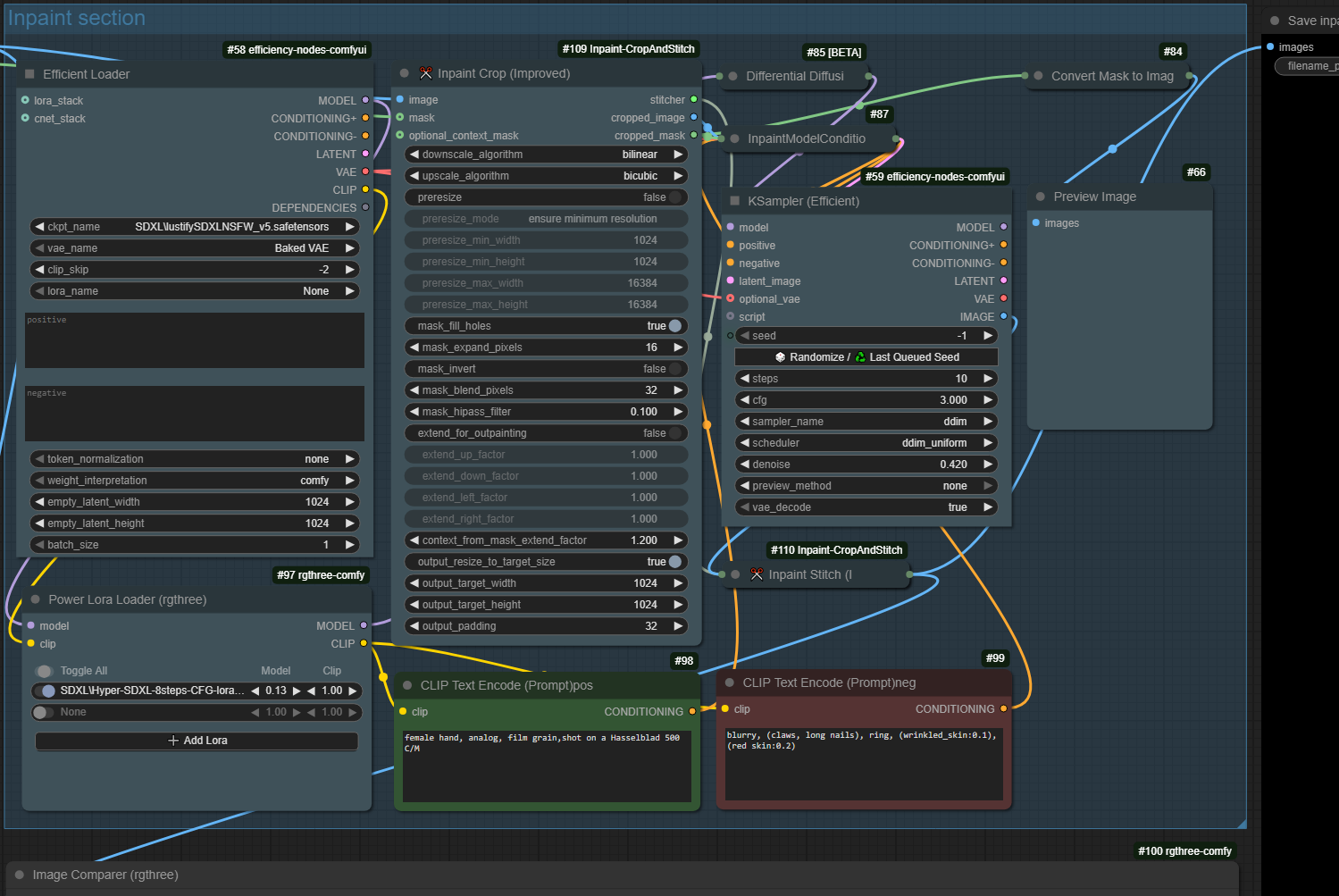Click the Toggle All lora switch
Screen dimensions: 1339x896
coord(44,671)
